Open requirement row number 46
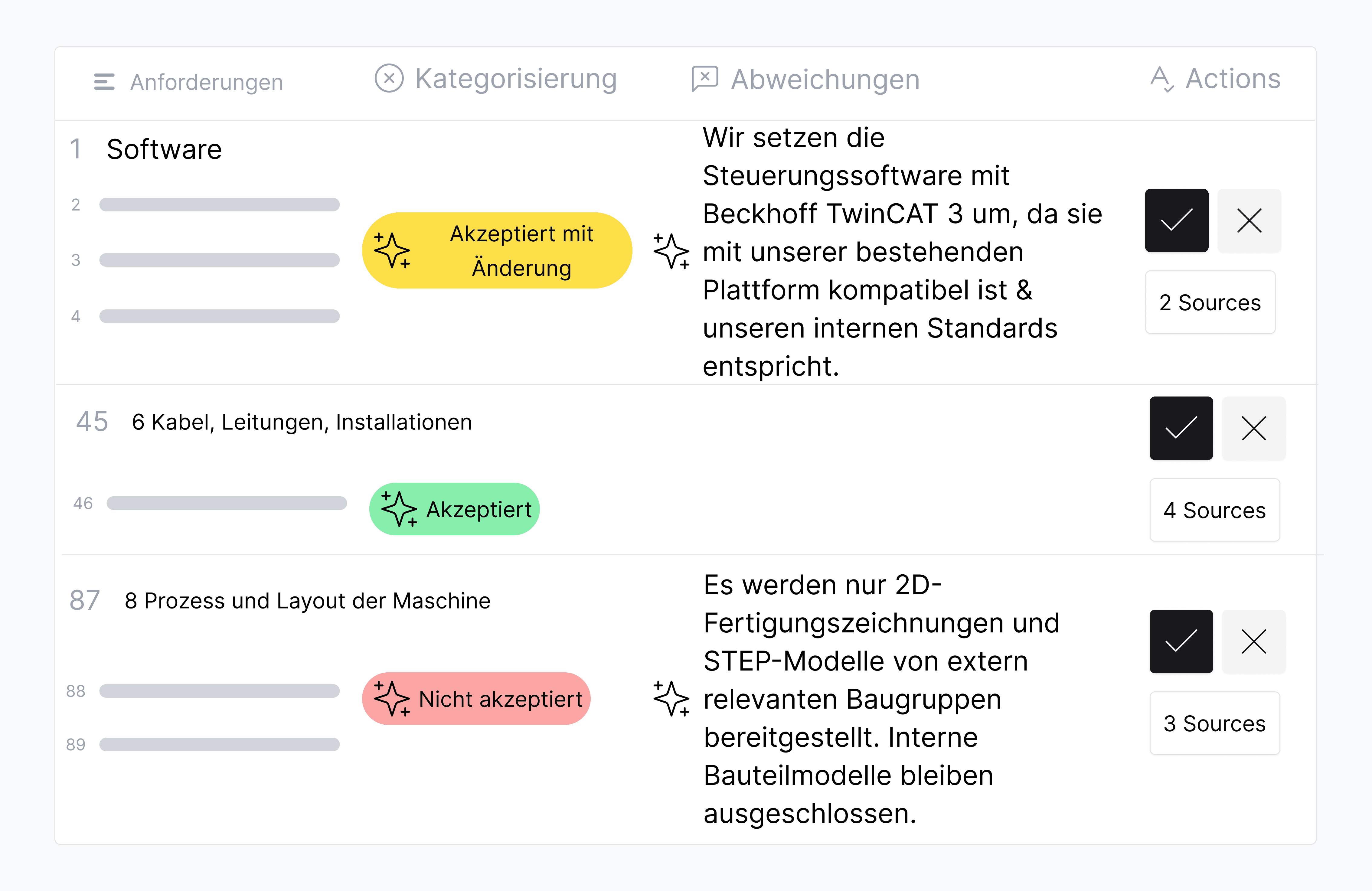 pos(209,503)
